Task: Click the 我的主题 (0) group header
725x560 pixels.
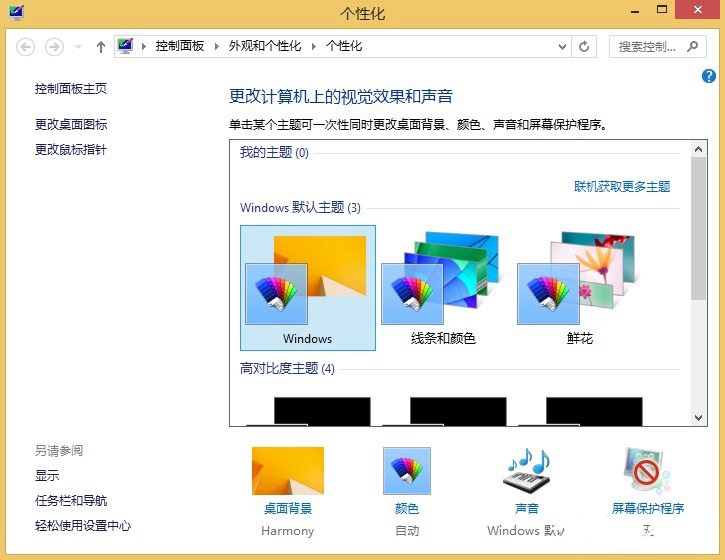Action: coord(274,152)
